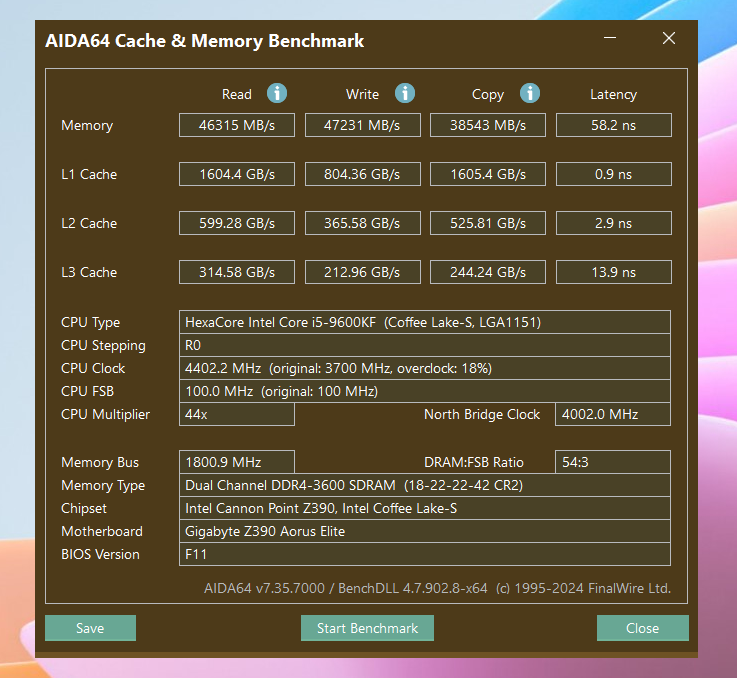
Task: Click BIOS Version field F11
Action: 425,554
